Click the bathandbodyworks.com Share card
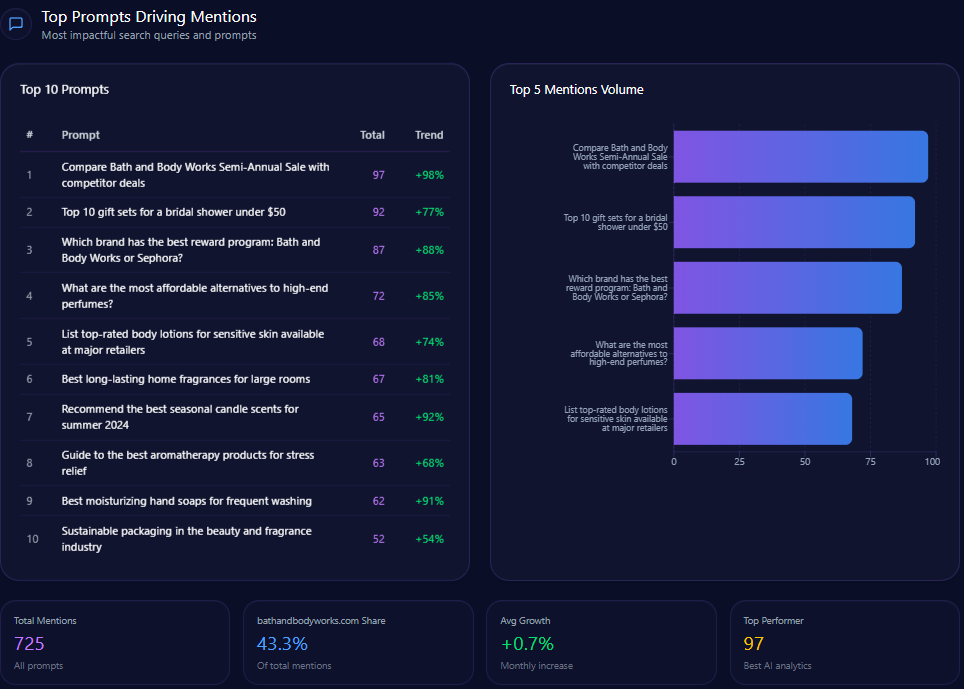Viewport: 964px width, 689px height. (358, 642)
